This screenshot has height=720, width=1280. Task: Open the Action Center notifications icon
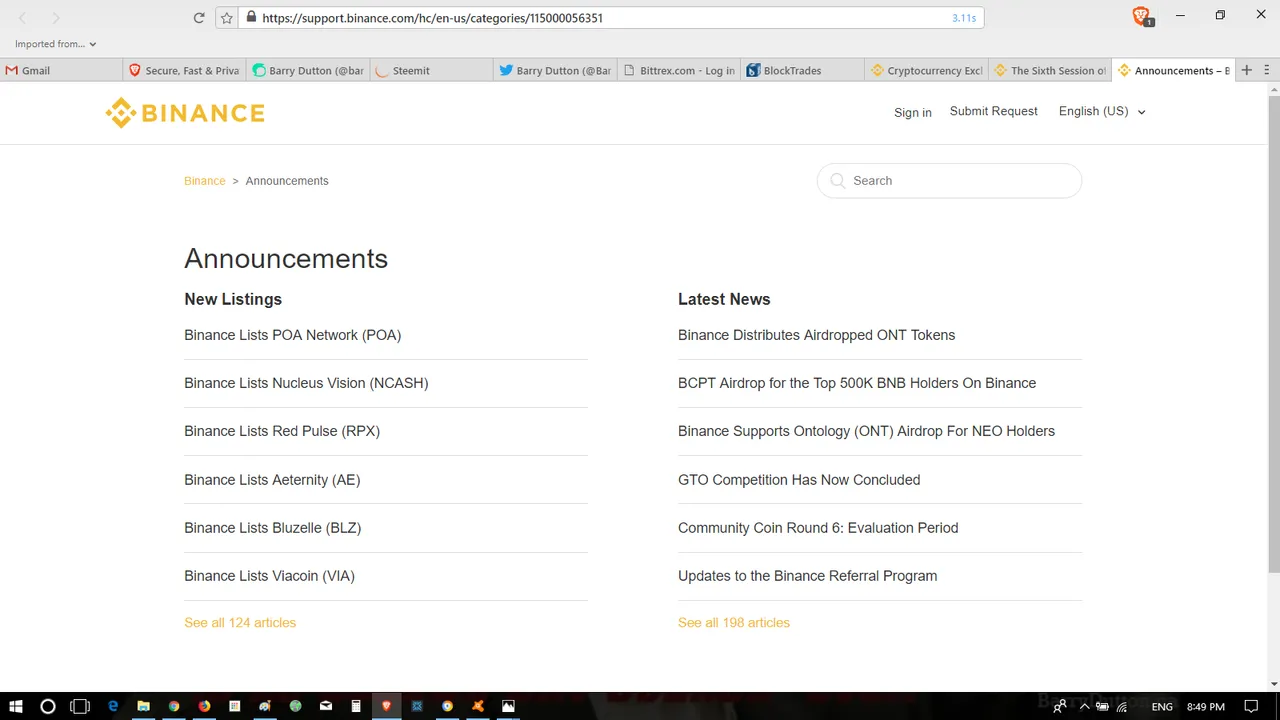click(x=1251, y=707)
